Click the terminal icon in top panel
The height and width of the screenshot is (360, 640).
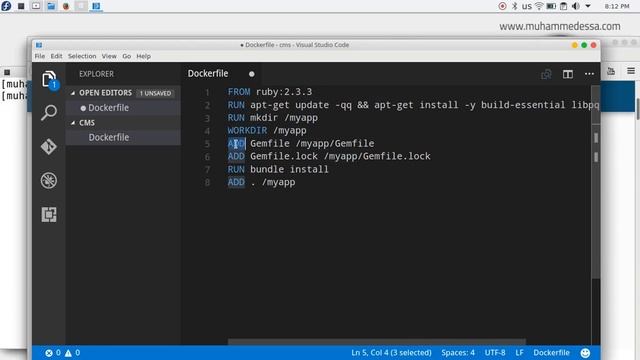(21, 6)
